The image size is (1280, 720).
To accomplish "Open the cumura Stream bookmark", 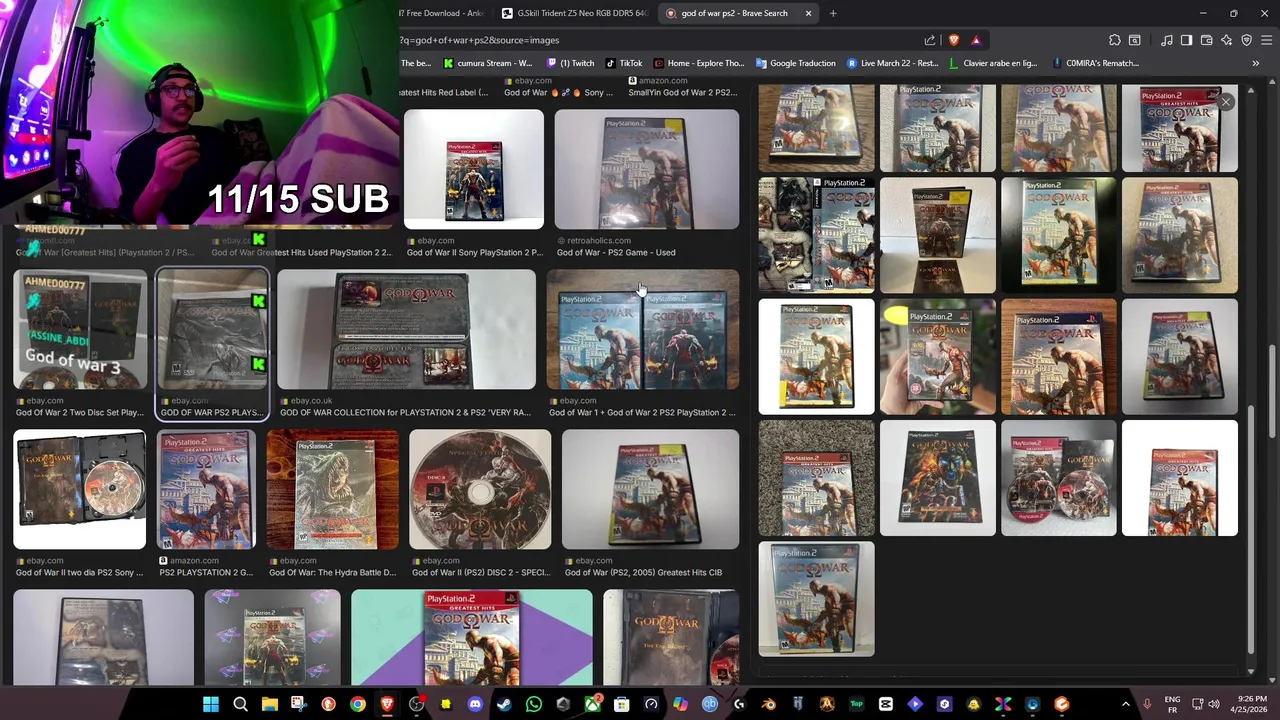I will click(488, 63).
